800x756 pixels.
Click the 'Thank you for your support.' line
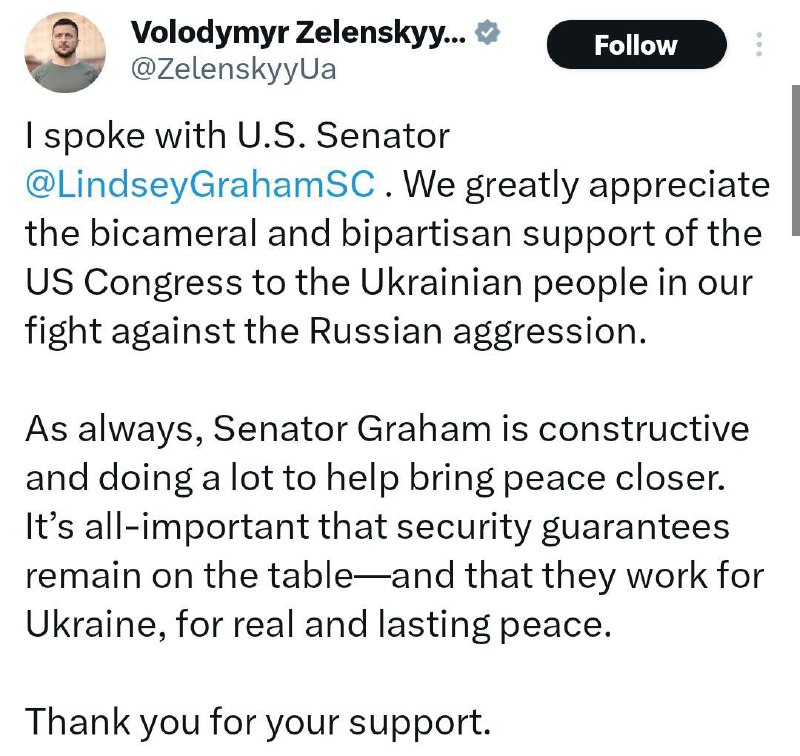tap(258, 722)
